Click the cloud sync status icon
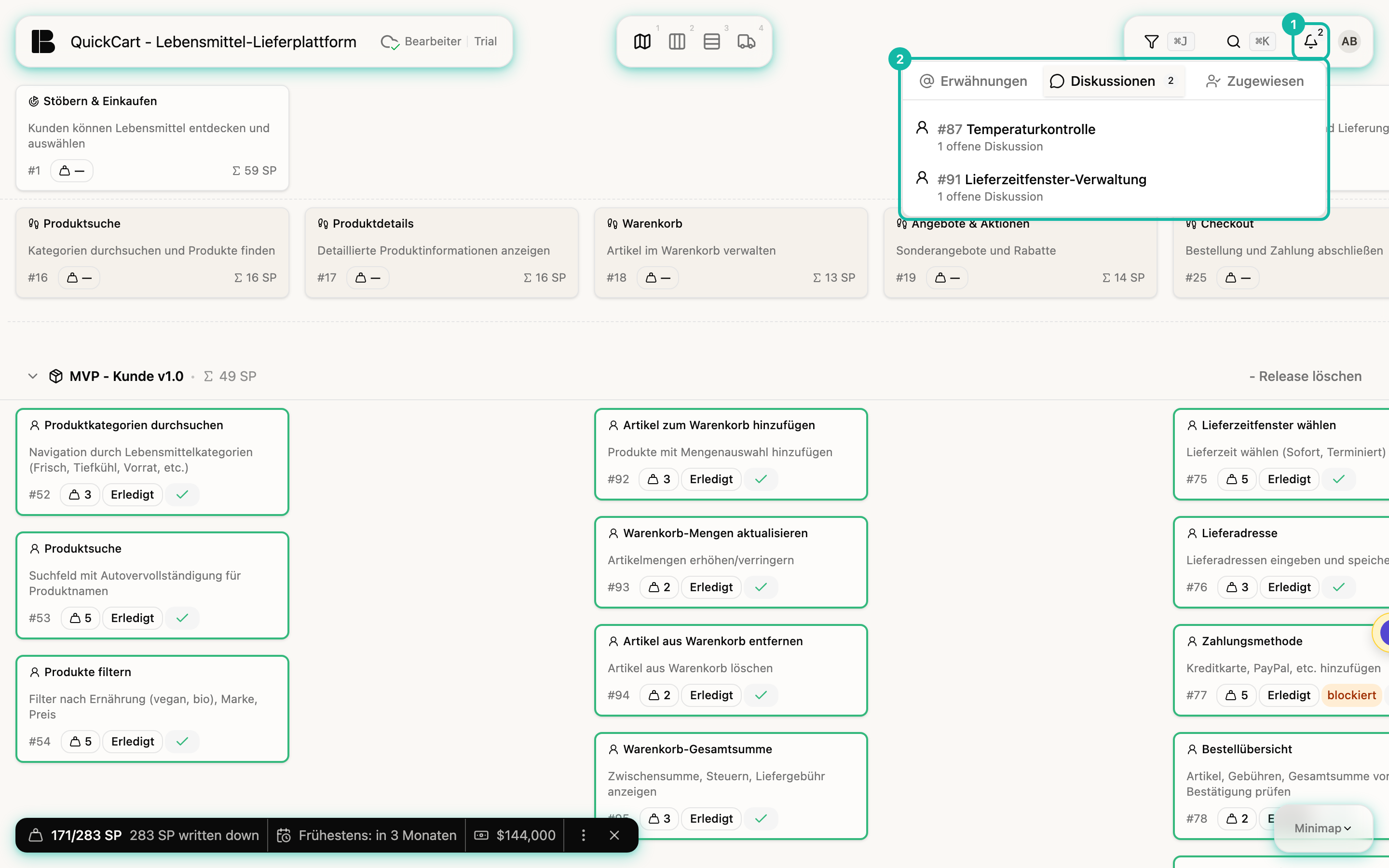Screen dimensions: 1389x868 (x=390, y=42)
